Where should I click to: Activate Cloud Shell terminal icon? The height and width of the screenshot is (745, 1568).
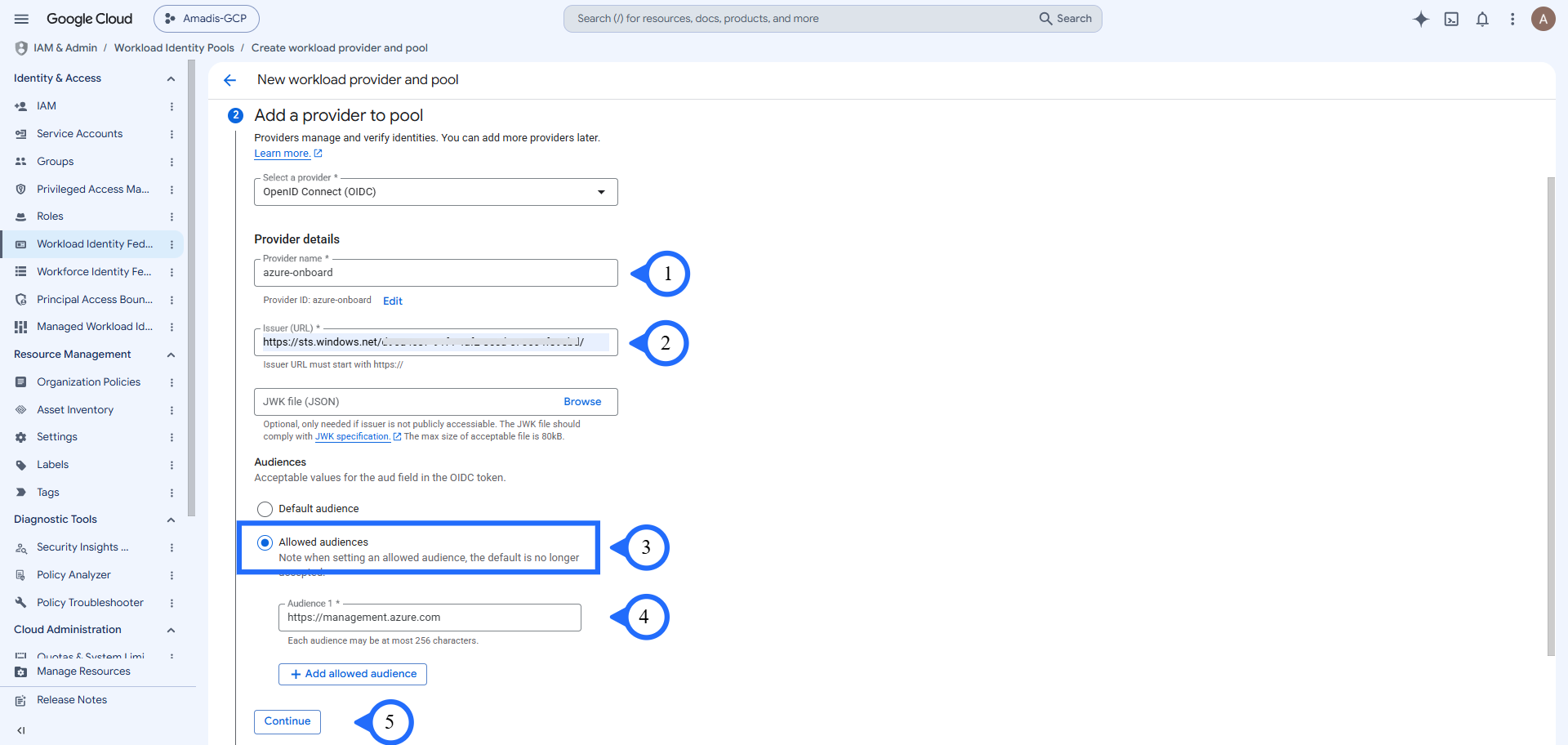1451,19
